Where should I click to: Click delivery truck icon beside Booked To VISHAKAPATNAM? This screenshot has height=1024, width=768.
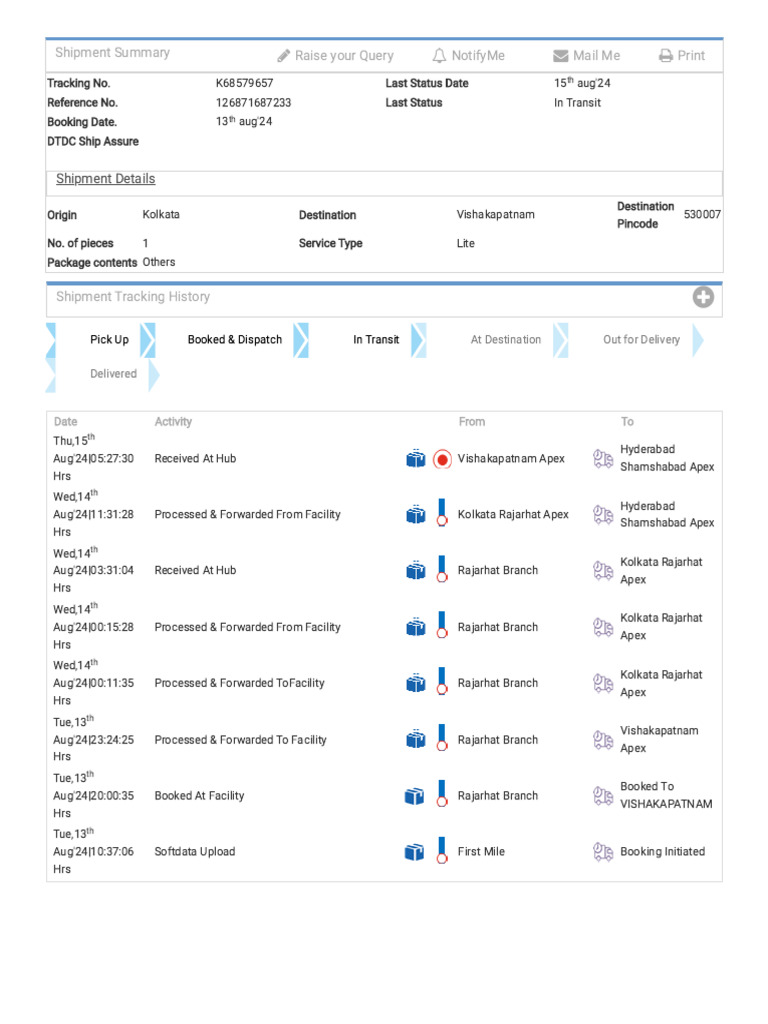pyautogui.click(x=602, y=796)
